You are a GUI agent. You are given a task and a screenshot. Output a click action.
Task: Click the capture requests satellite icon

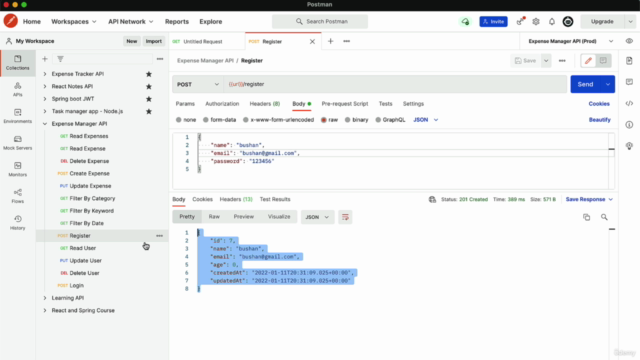click(x=520, y=22)
